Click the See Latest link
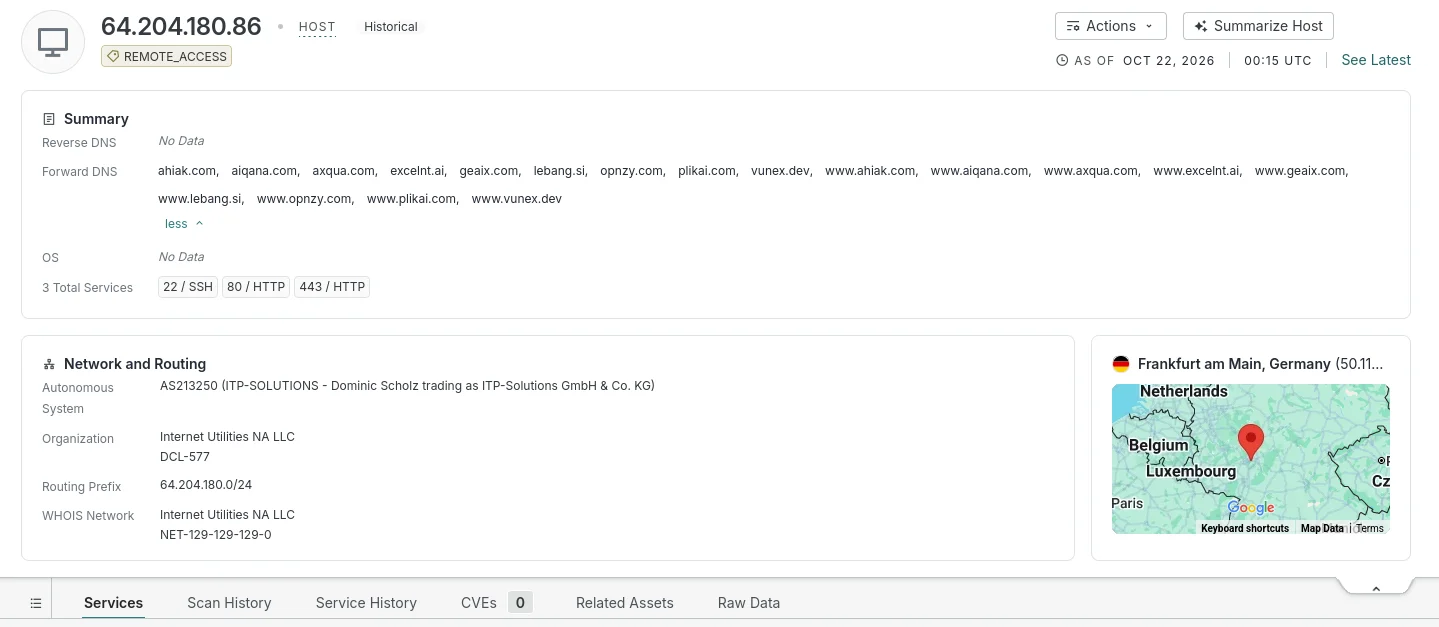This screenshot has width=1439, height=627. [1376, 60]
